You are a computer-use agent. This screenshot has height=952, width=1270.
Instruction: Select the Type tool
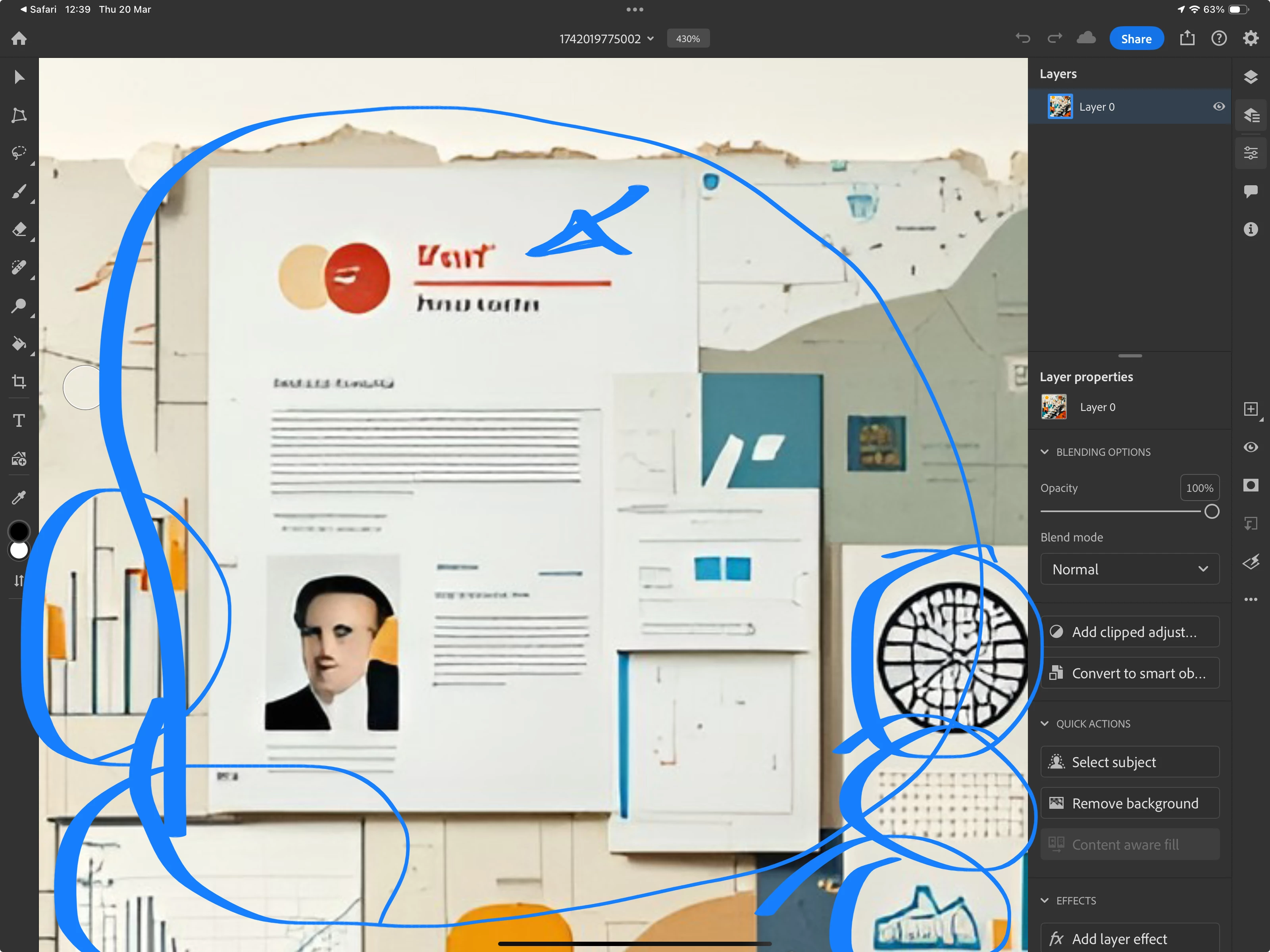coord(19,420)
